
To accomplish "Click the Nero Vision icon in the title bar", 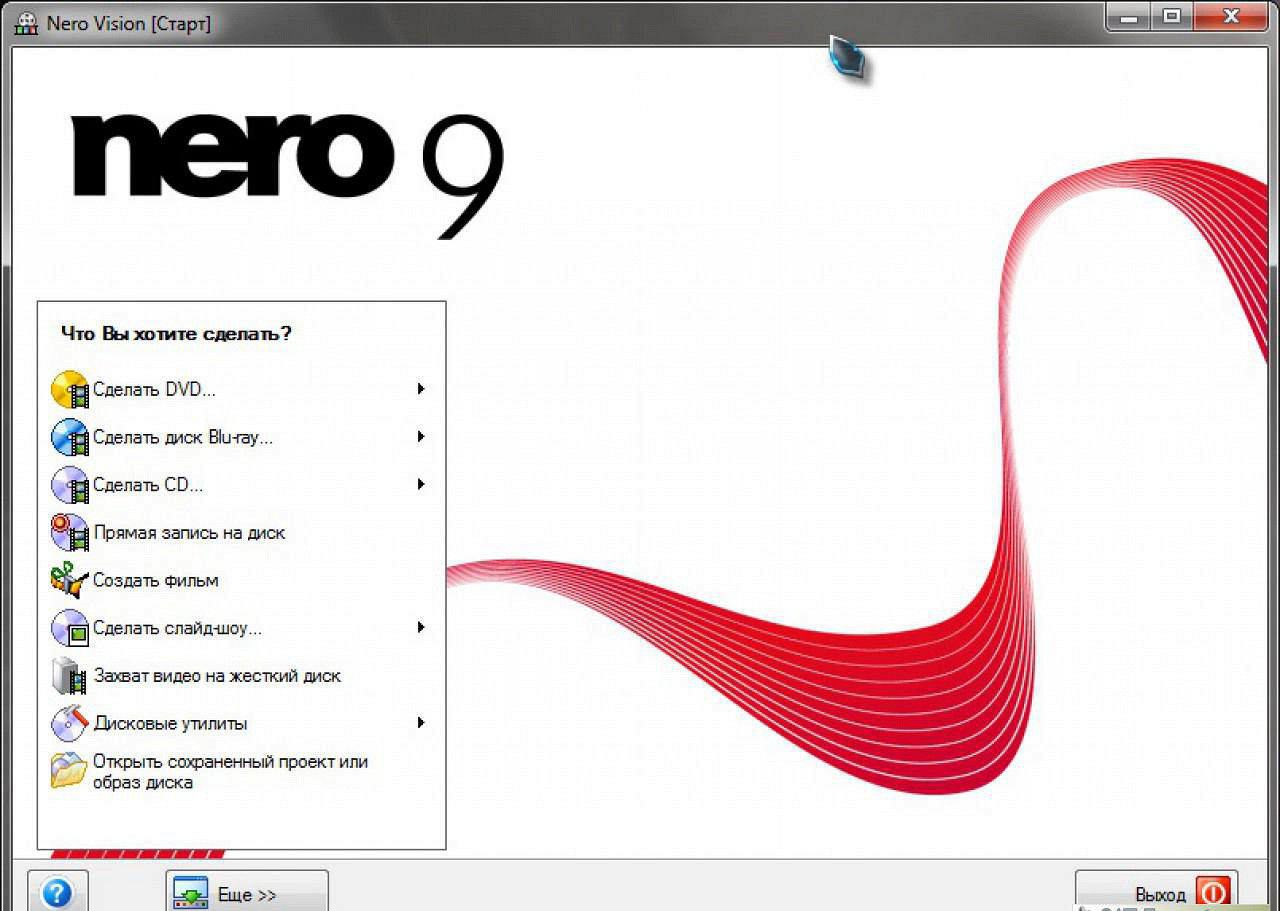I will pos(27,23).
